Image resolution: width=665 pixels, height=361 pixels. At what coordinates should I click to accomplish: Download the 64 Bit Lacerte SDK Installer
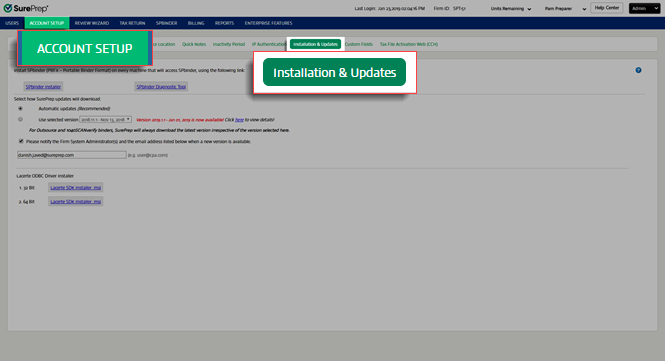(x=75, y=201)
